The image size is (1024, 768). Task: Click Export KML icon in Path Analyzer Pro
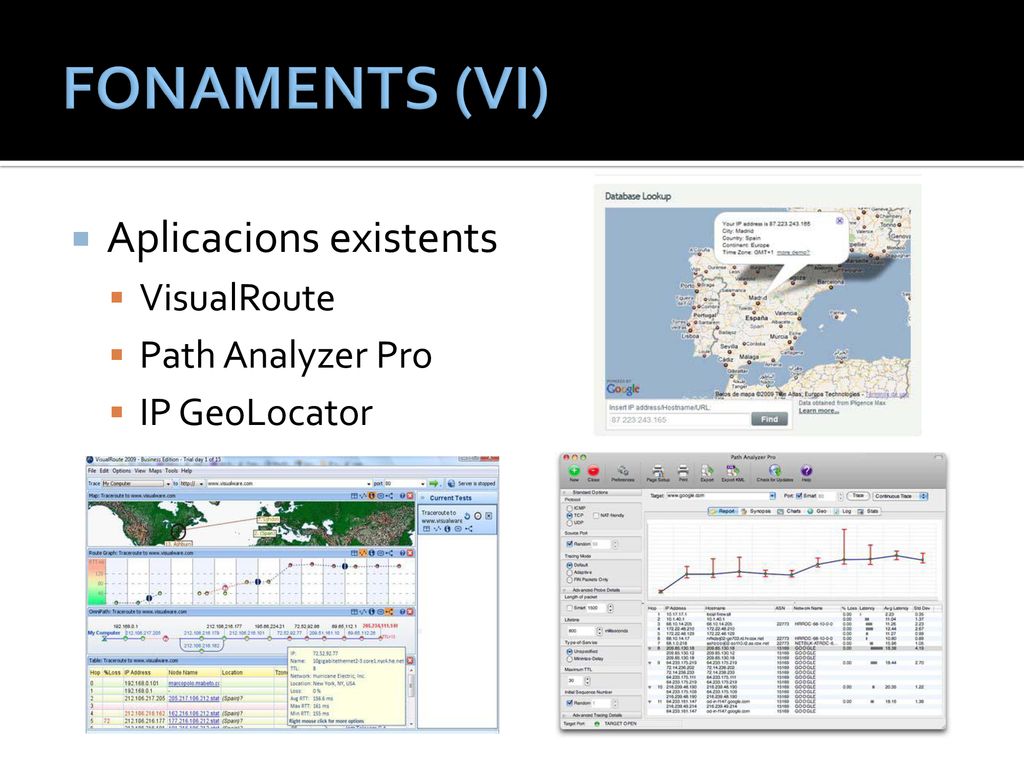pyautogui.click(x=733, y=471)
